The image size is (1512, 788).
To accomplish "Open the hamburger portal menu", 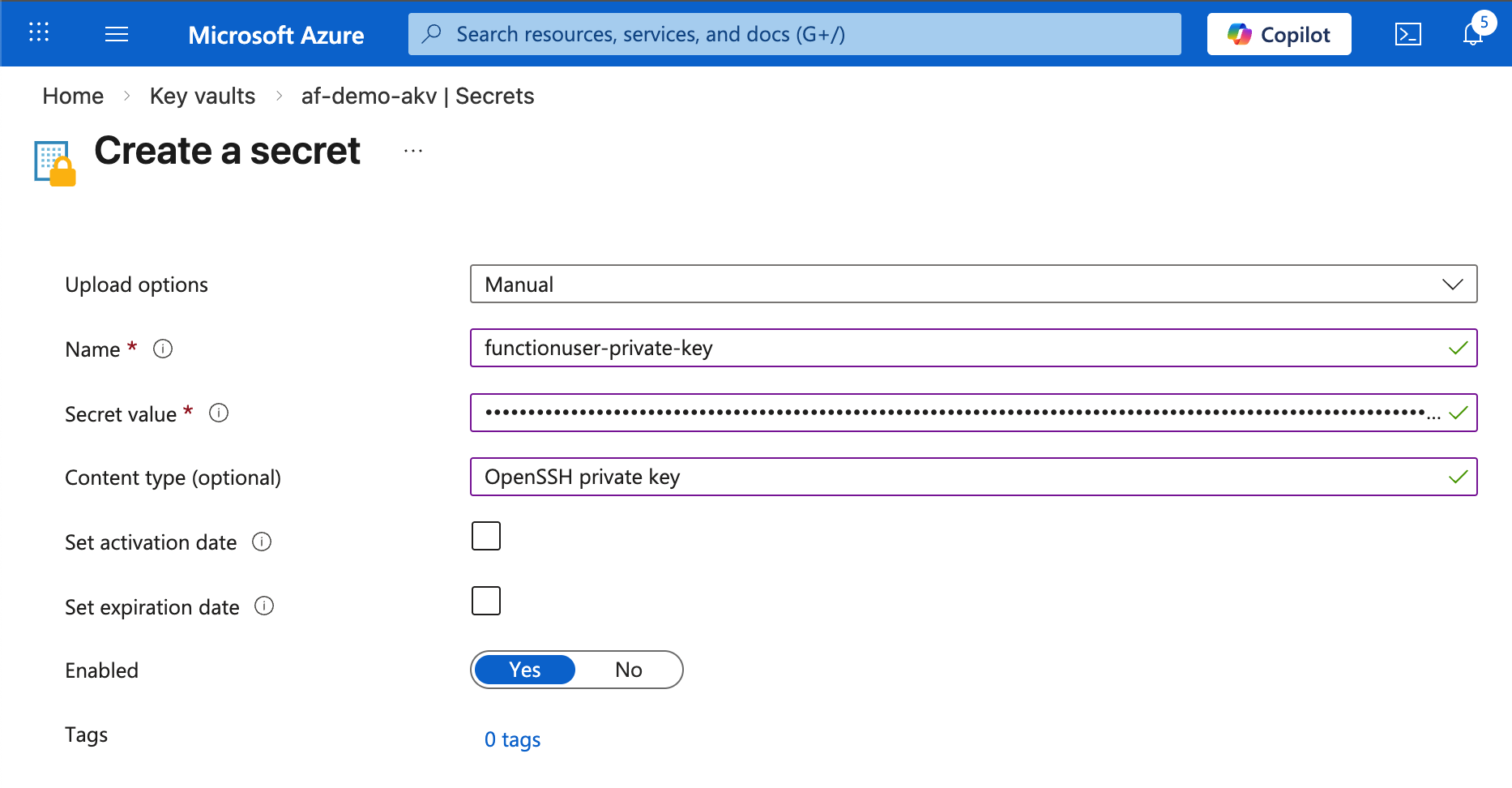I will tap(117, 34).
